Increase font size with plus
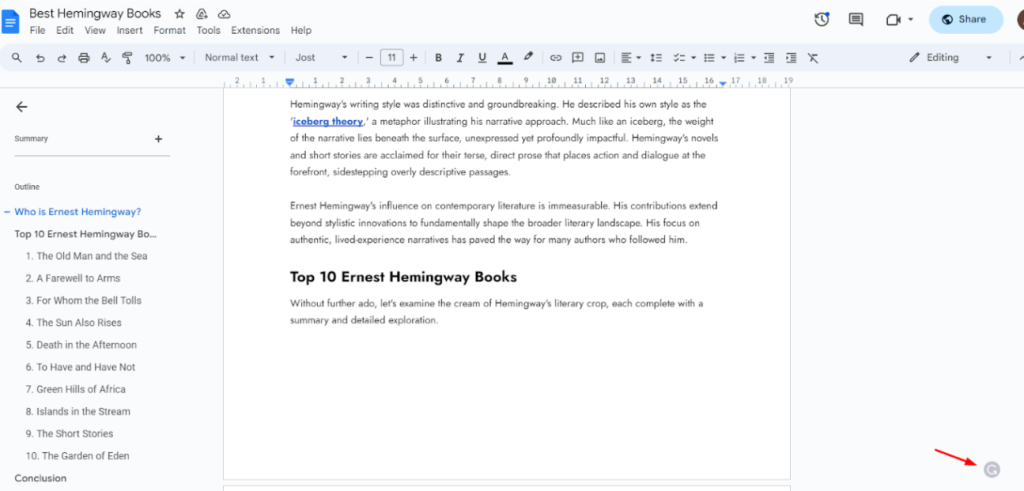This screenshot has height=491, width=1024. (413, 57)
